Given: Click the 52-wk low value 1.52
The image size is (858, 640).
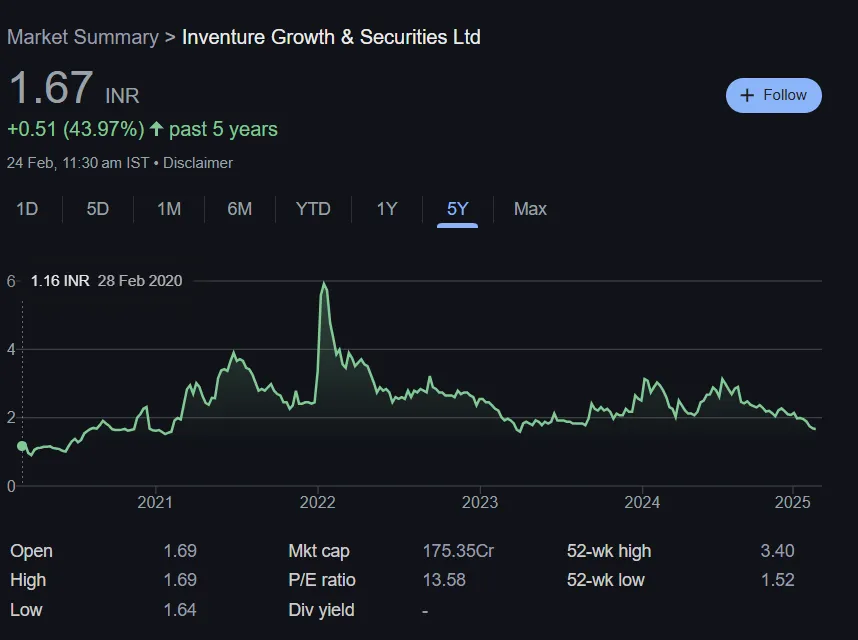Looking at the screenshot, I should [x=778, y=580].
